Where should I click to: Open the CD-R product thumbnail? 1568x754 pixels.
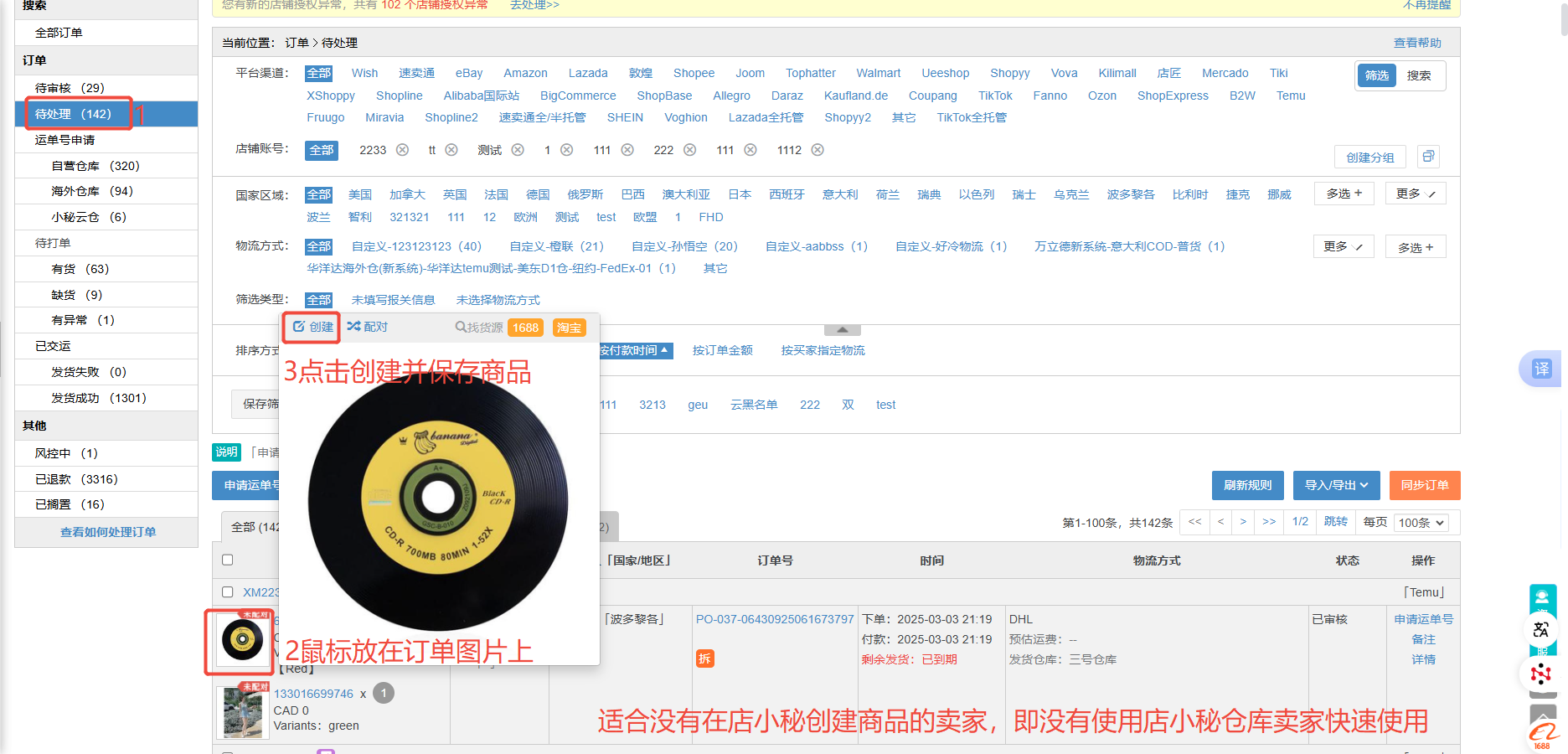tap(243, 640)
